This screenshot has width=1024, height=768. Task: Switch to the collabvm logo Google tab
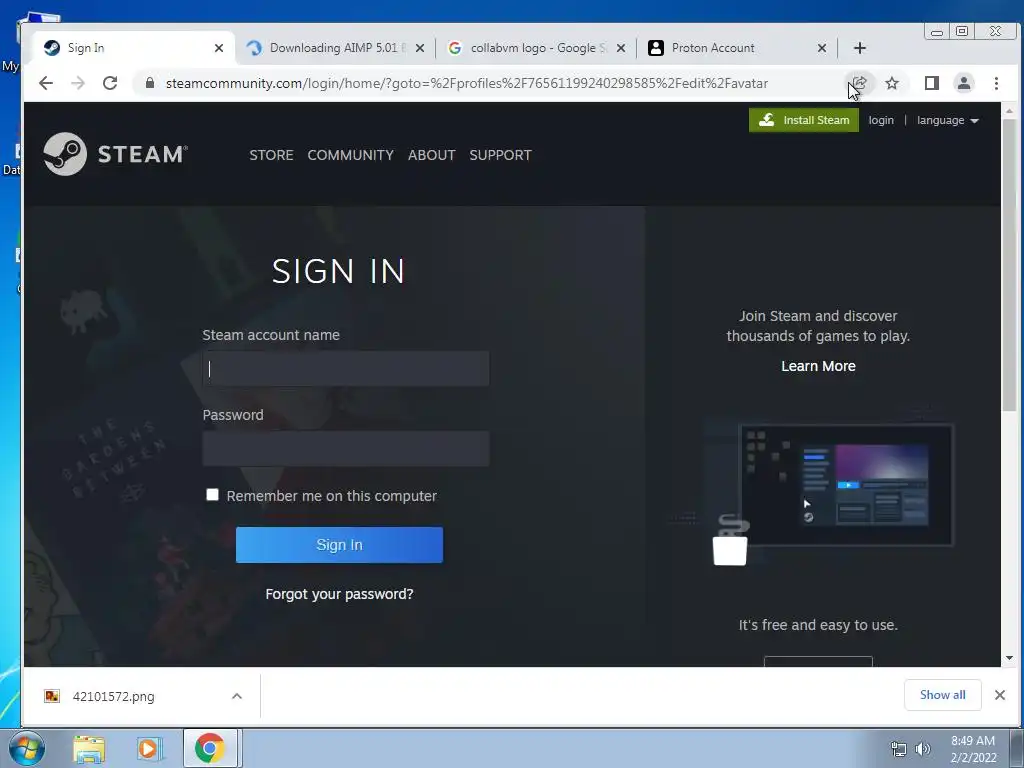(536, 48)
